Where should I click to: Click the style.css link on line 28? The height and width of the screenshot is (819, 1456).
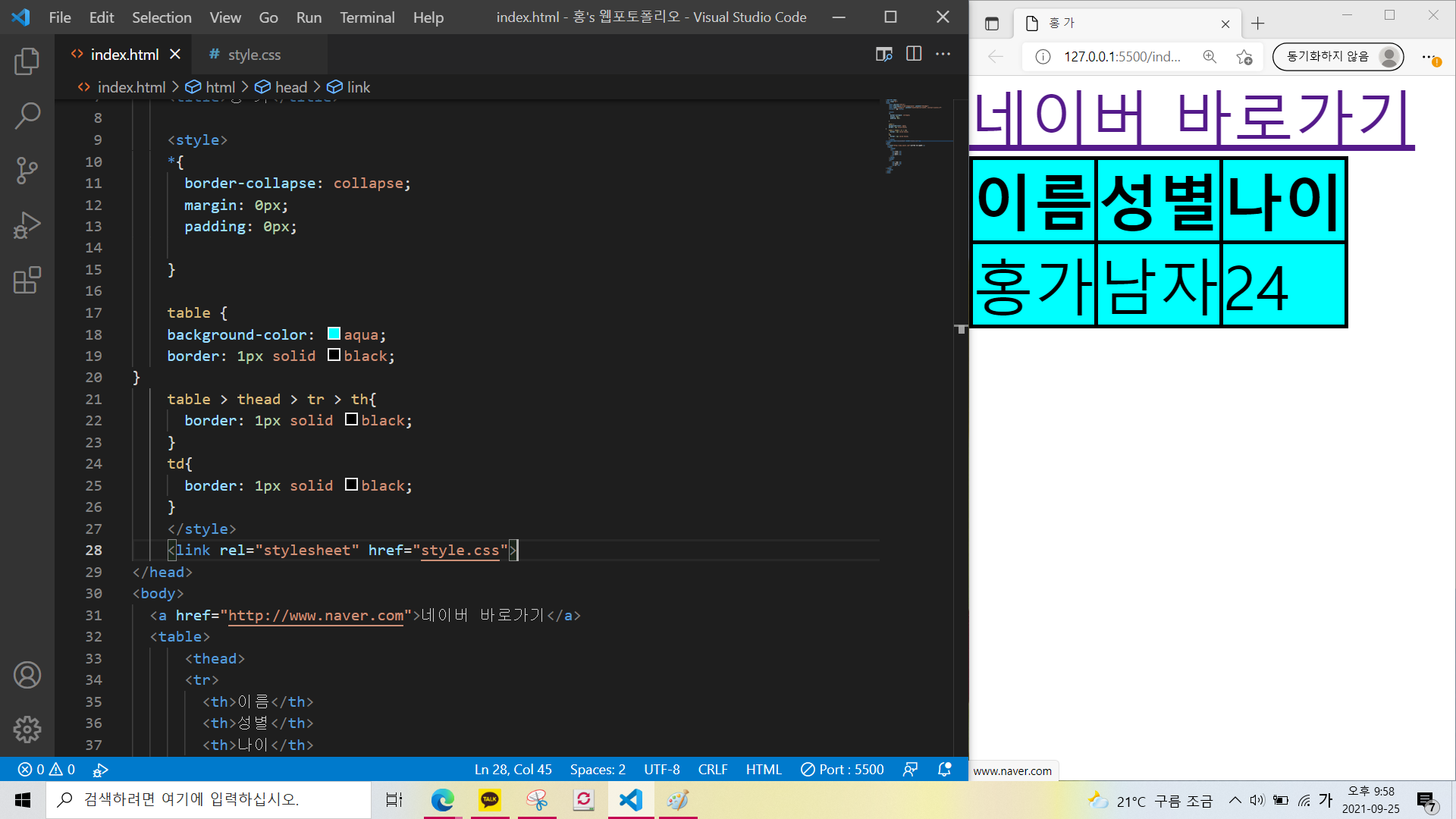click(x=460, y=551)
